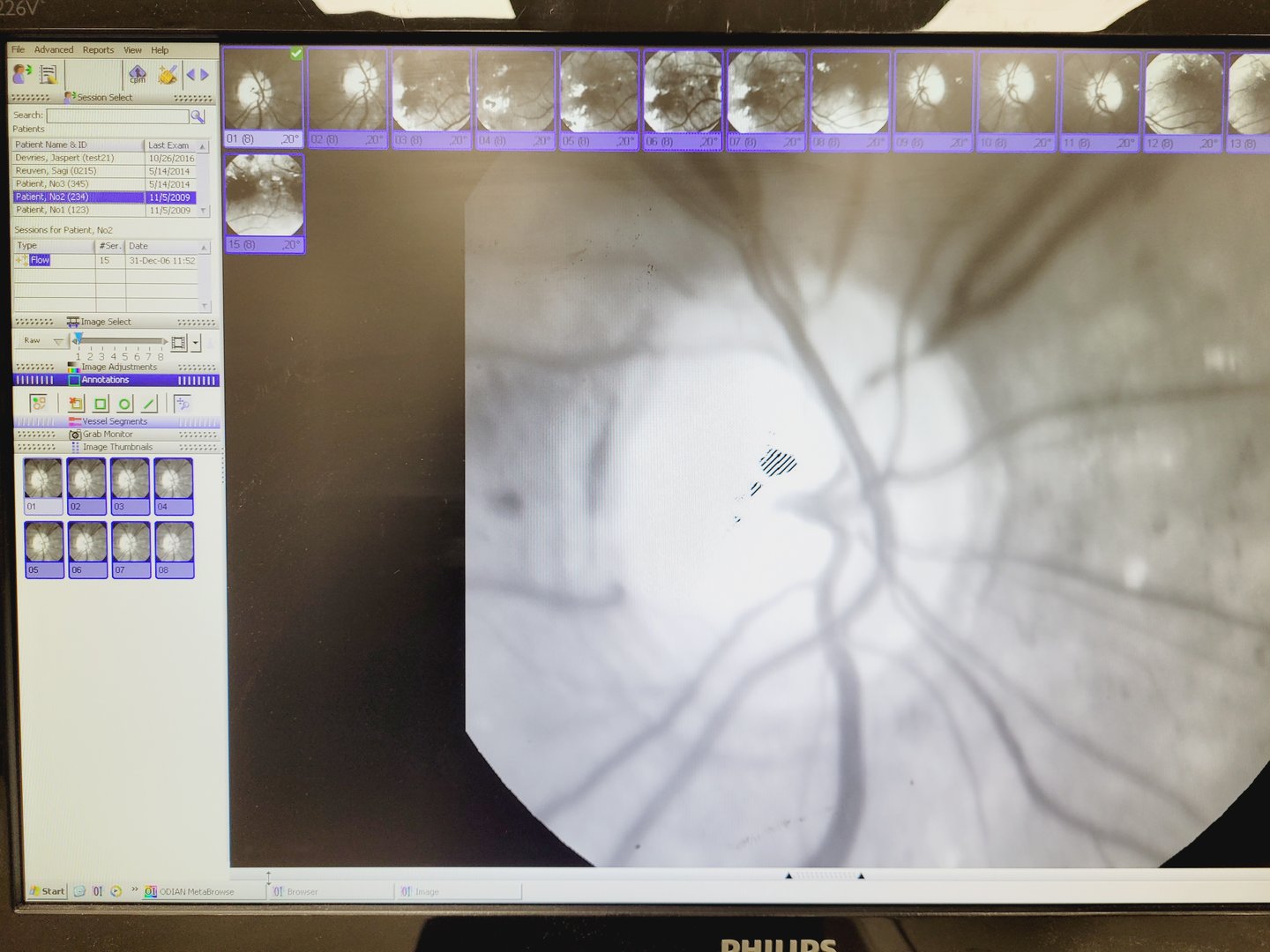This screenshot has width=1270, height=952.
Task: Click first quick launch icon beside Start
Action: (79, 891)
